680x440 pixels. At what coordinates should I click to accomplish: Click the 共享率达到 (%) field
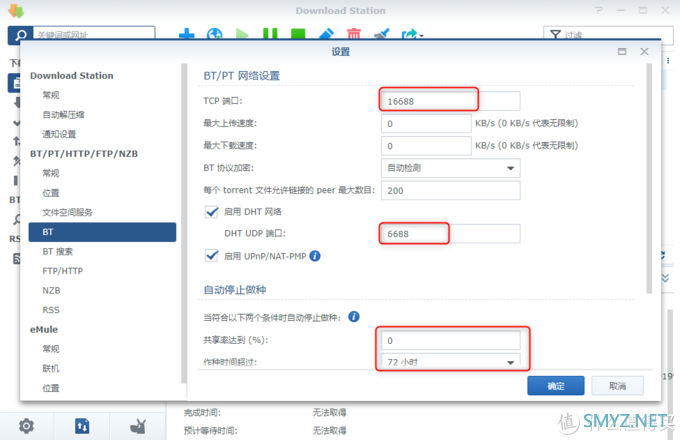[451, 341]
